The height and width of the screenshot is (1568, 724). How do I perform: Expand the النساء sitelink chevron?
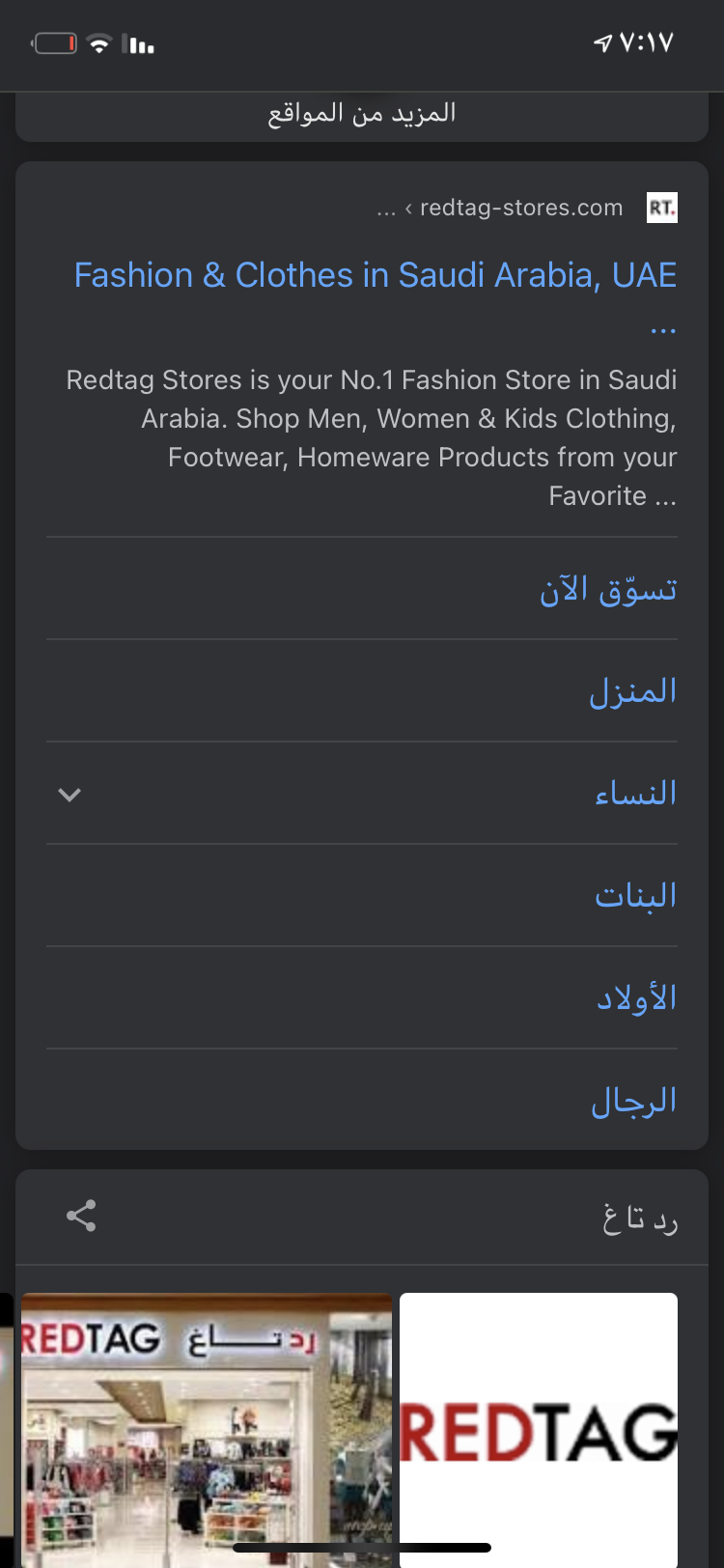pyautogui.click(x=70, y=795)
